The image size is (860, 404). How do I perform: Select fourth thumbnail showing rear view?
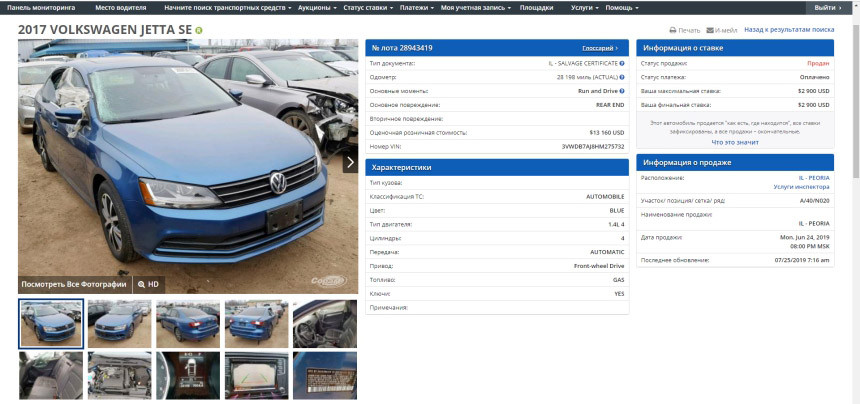click(x=256, y=324)
